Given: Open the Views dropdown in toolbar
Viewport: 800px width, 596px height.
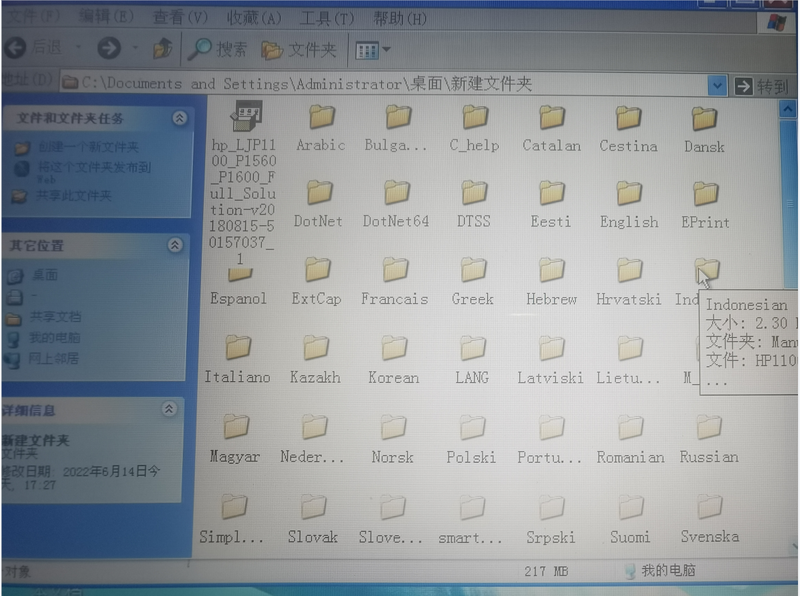Looking at the screenshot, I should pyautogui.click(x=373, y=49).
